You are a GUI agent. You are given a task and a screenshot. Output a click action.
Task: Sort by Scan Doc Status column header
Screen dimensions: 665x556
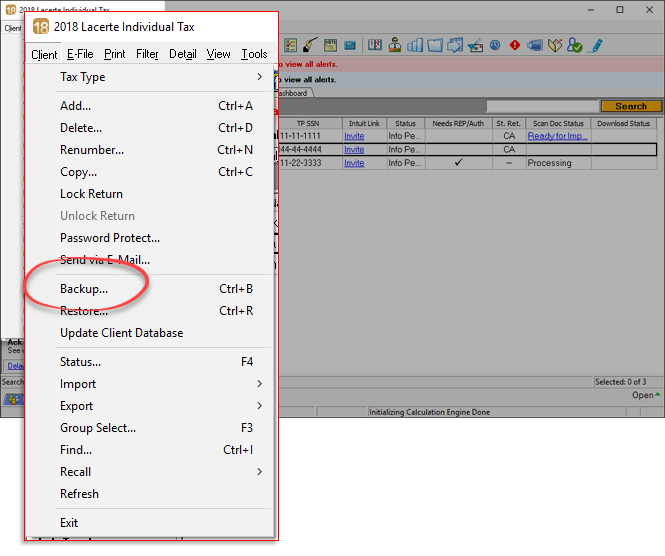click(557, 124)
